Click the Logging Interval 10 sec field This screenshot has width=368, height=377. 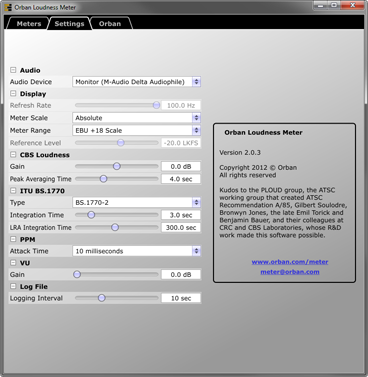click(181, 298)
